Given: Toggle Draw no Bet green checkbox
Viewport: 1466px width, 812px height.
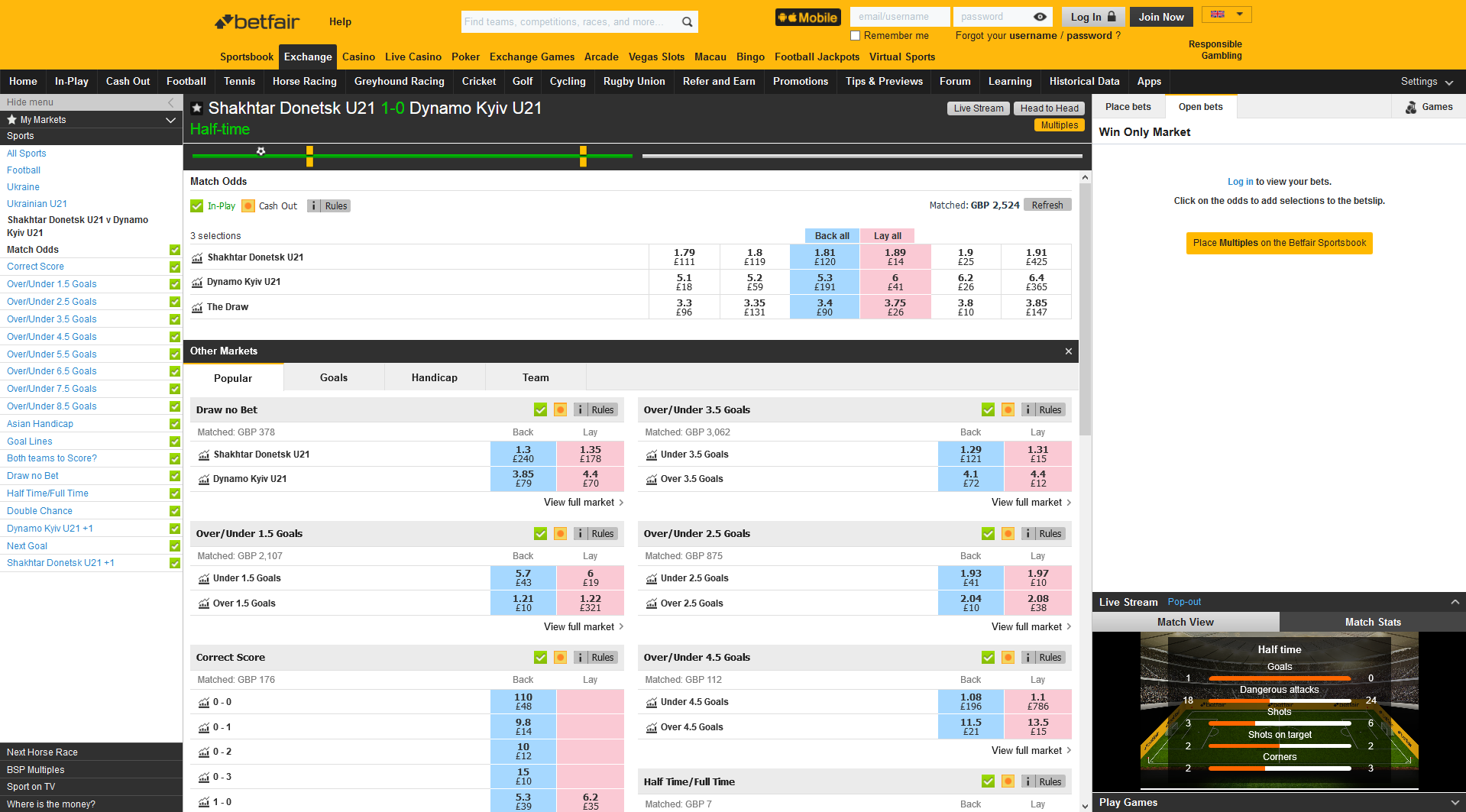Looking at the screenshot, I should pos(540,410).
